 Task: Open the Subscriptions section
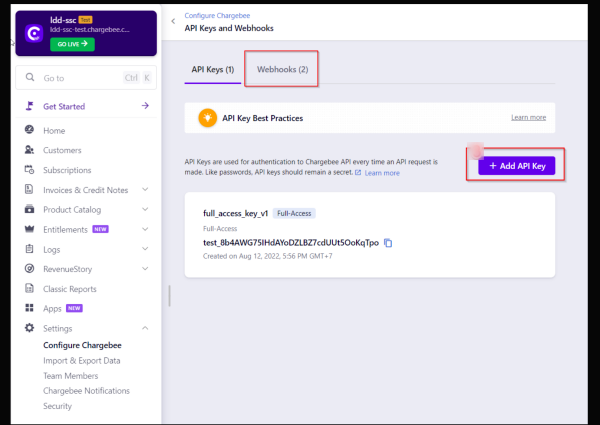click(x=67, y=170)
